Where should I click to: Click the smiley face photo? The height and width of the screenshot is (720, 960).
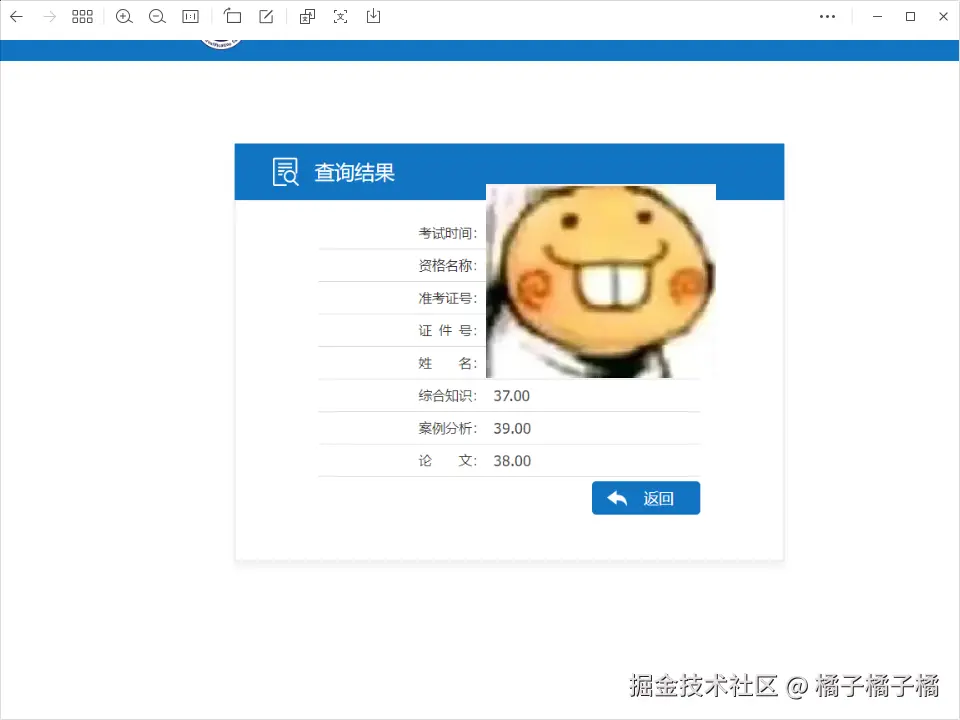[x=600, y=280]
